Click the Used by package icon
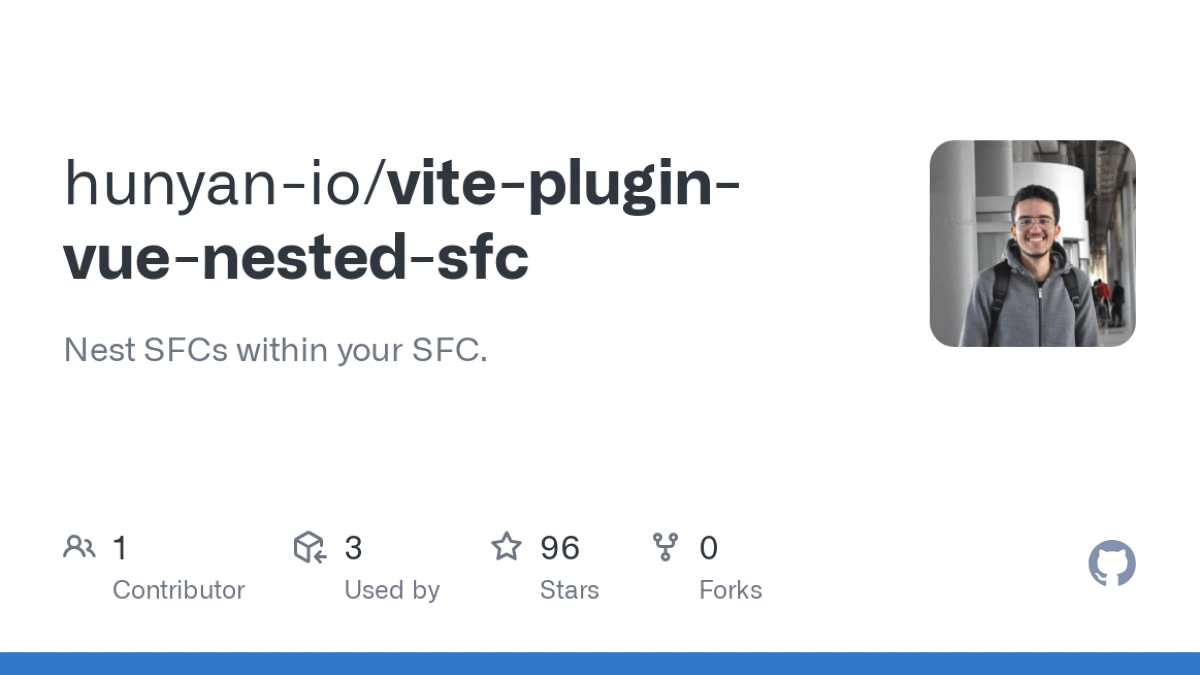1200x675 pixels. (310, 547)
